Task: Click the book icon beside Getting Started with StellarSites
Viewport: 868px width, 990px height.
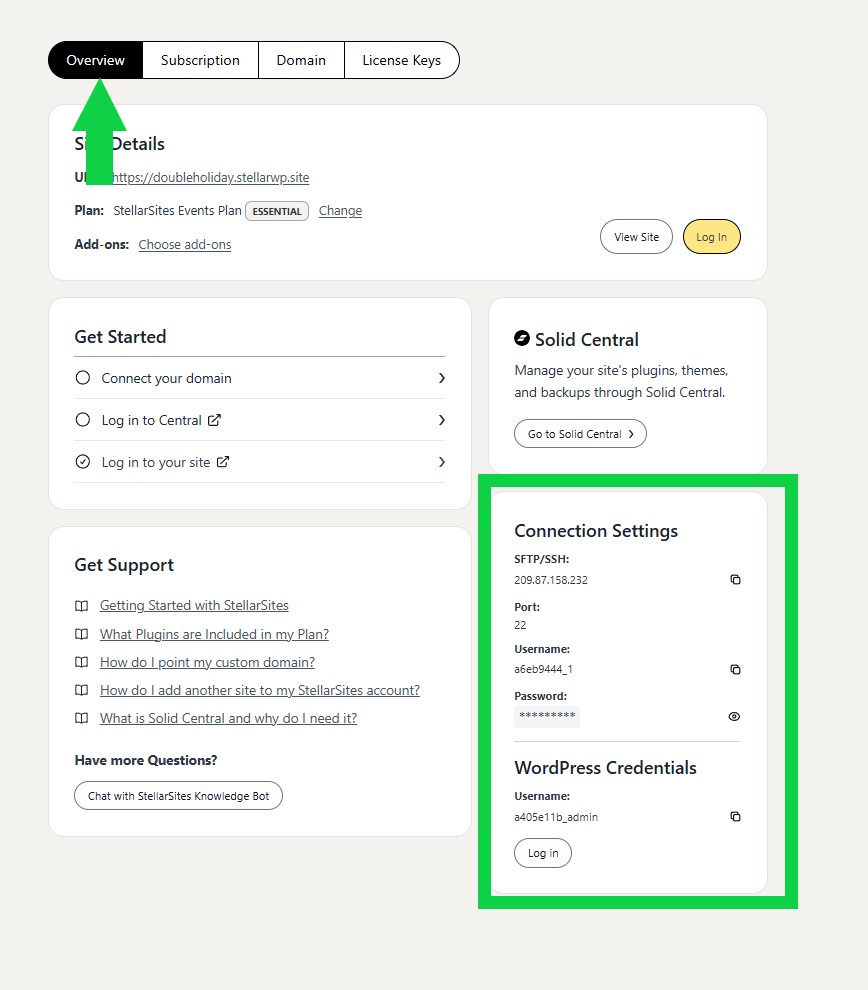Action: click(83, 605)
